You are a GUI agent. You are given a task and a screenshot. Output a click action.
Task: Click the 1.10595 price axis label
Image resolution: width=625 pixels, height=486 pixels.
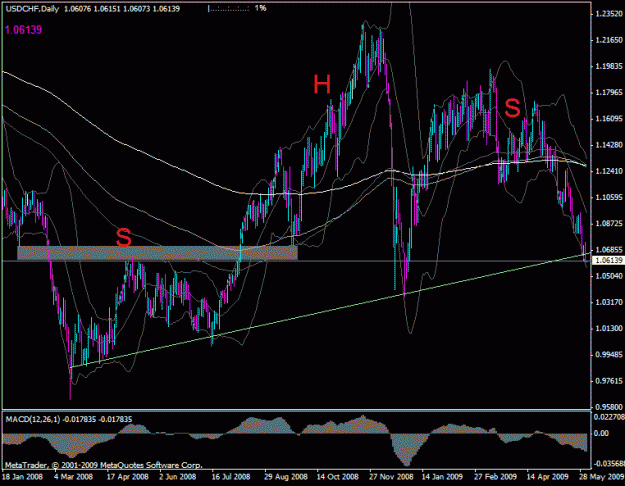pyautogui.click(x=609, y=197)
